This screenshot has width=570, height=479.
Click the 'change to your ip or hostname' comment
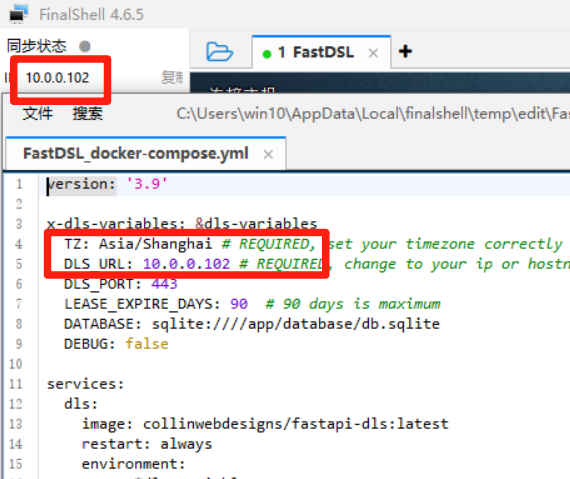(x=457, y=264)
